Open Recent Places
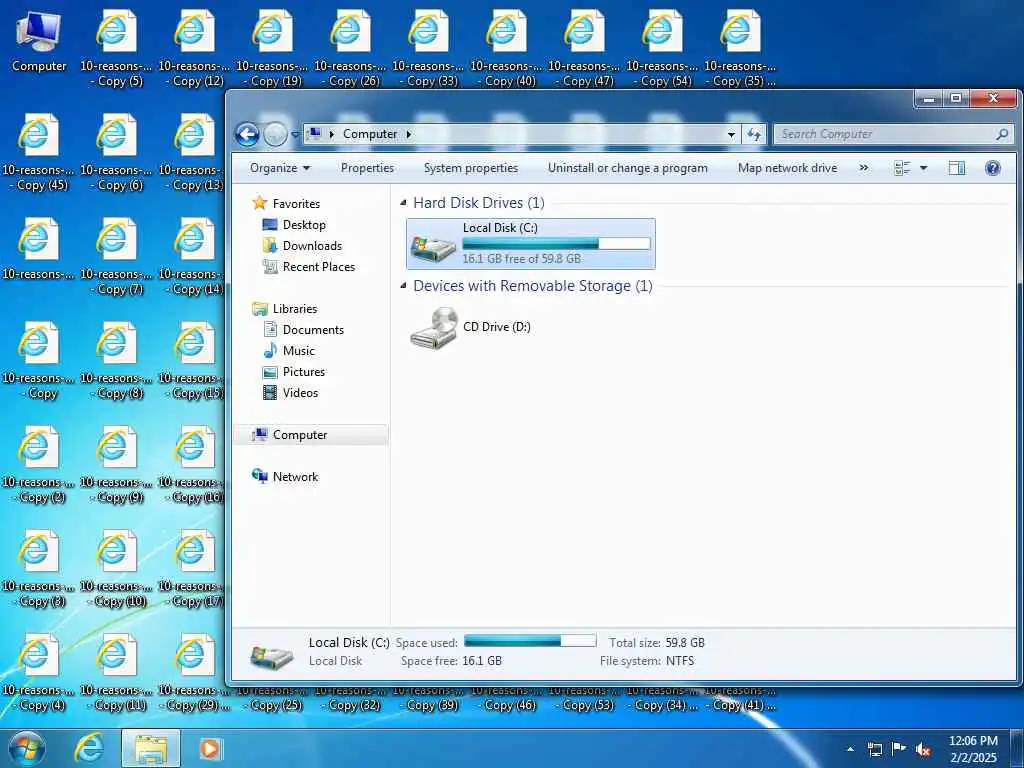 coord(309,266)
